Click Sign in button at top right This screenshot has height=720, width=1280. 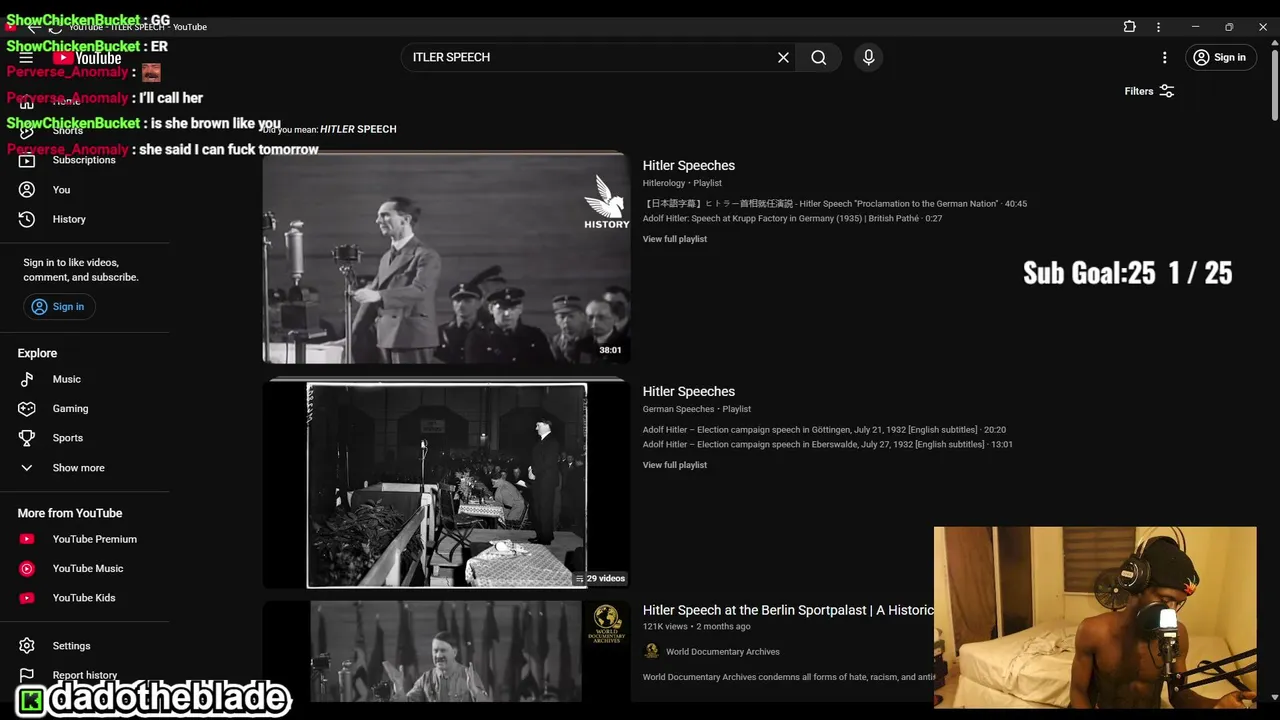[x=1220, y=57]
